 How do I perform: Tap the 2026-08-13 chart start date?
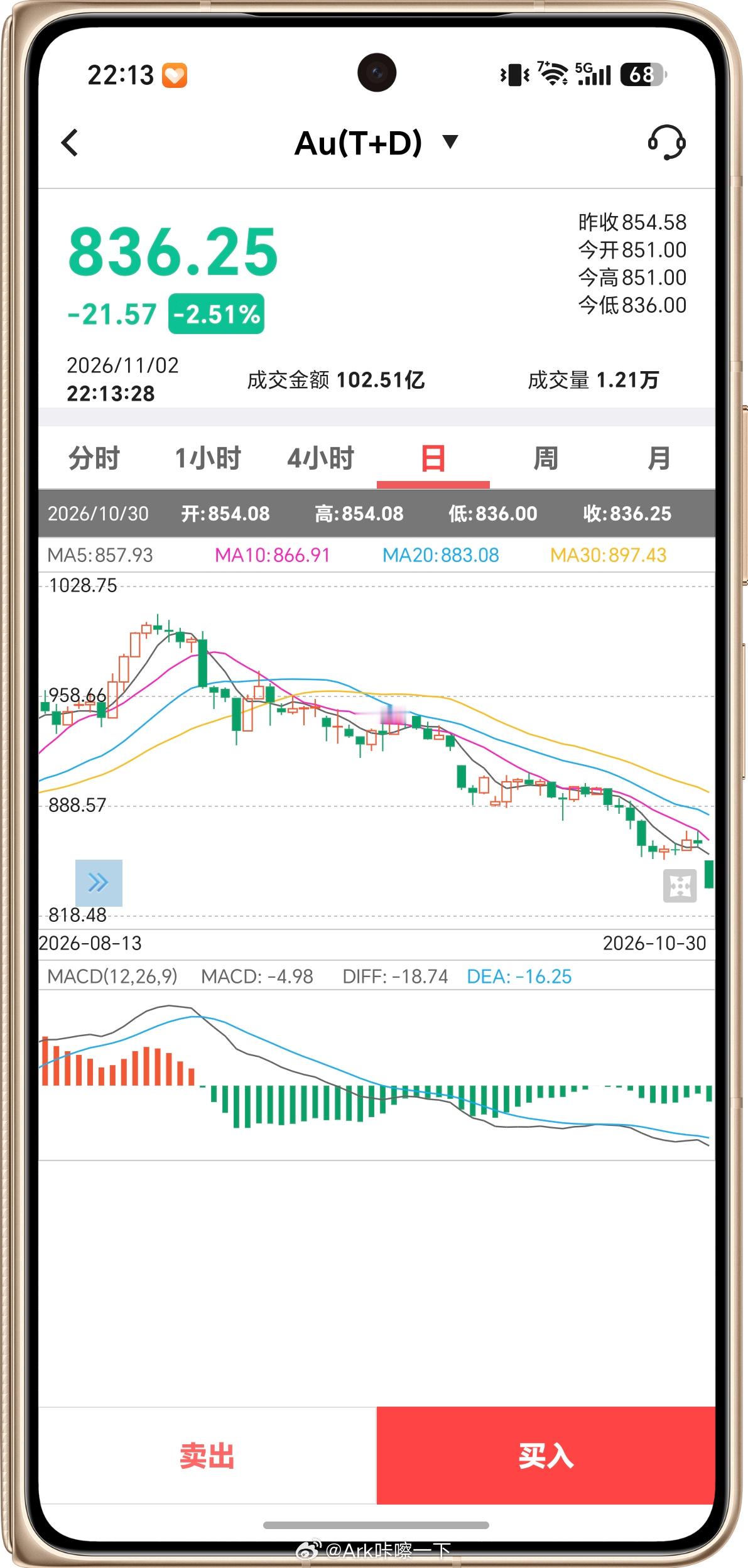pos(90,943)
